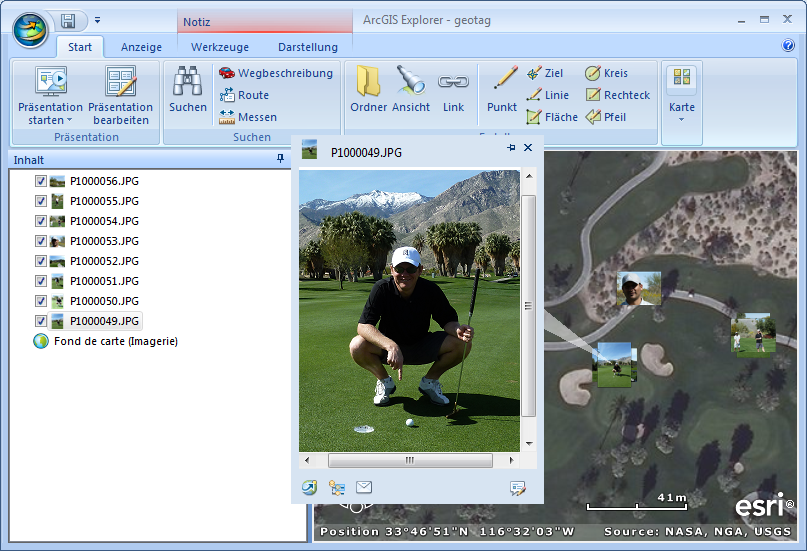Select P1000049.JPG in the Inhalt list
This screenshot has width=807, height=551.
(104, 321)
